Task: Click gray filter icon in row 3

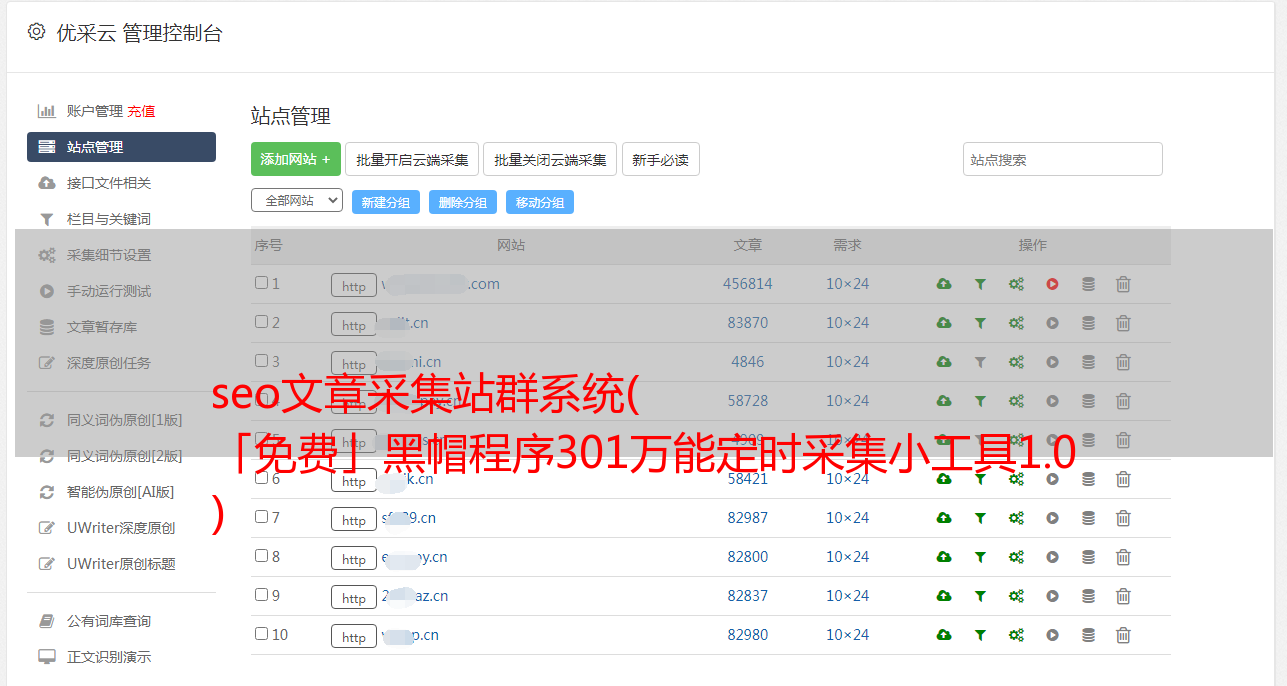Action: click(x=980, y=362)
